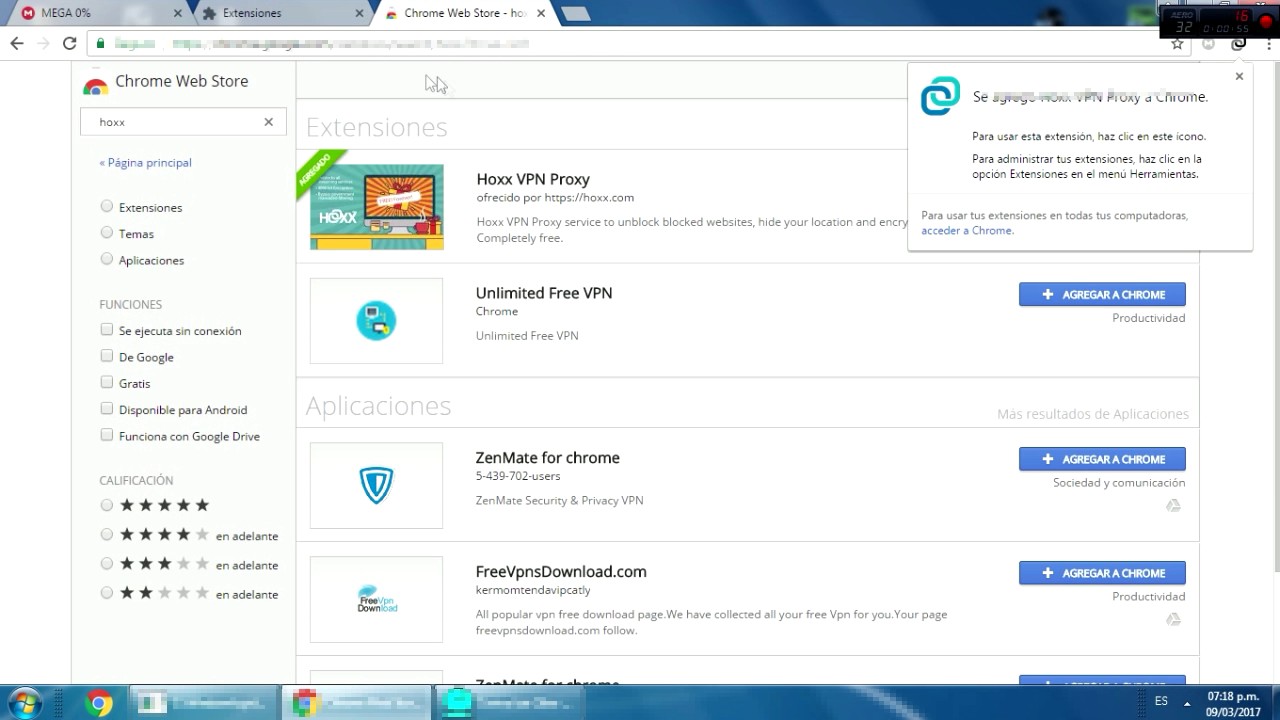Image resolution: width=1280 pixels, height=720 pixels.
Task: Click the Hoxx icon in notification popup
Action: [940, 96]
